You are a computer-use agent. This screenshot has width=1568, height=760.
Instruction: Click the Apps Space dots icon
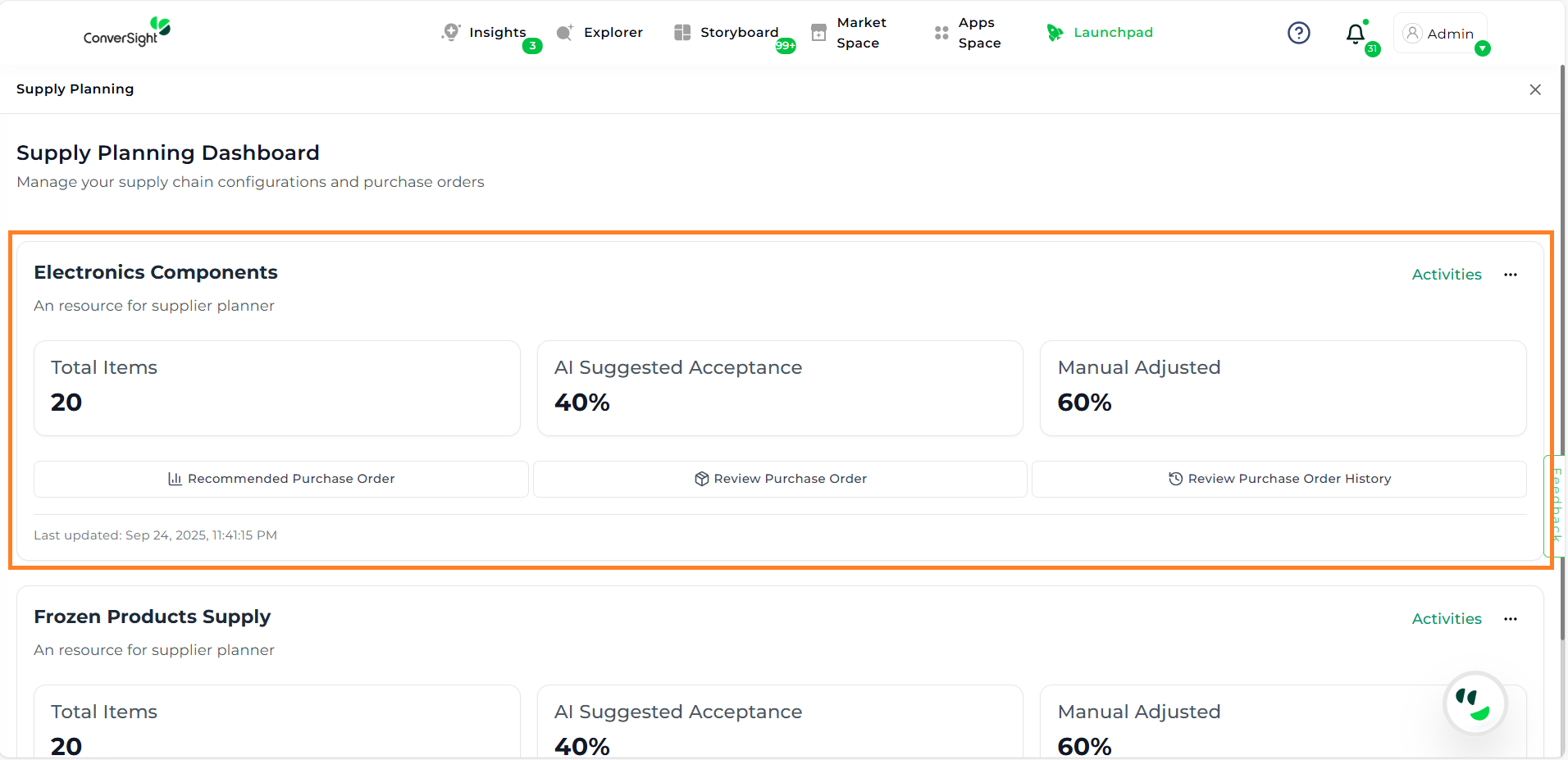click(941, 33)
